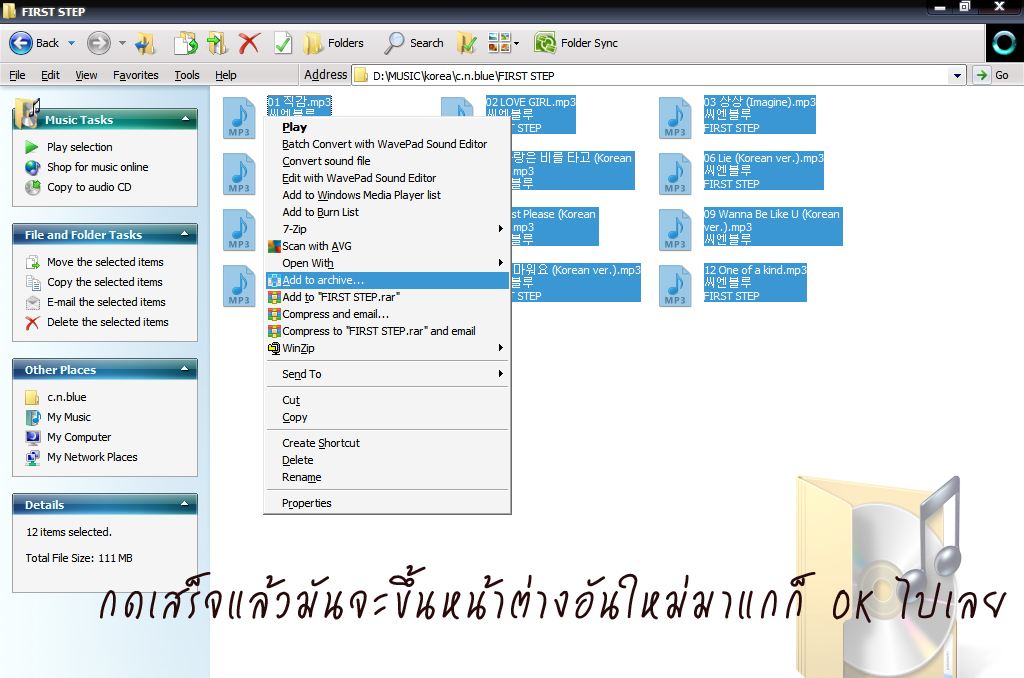Expand the Send To submenu
Screen dimensions: 1024x678
tap(387, 374)
